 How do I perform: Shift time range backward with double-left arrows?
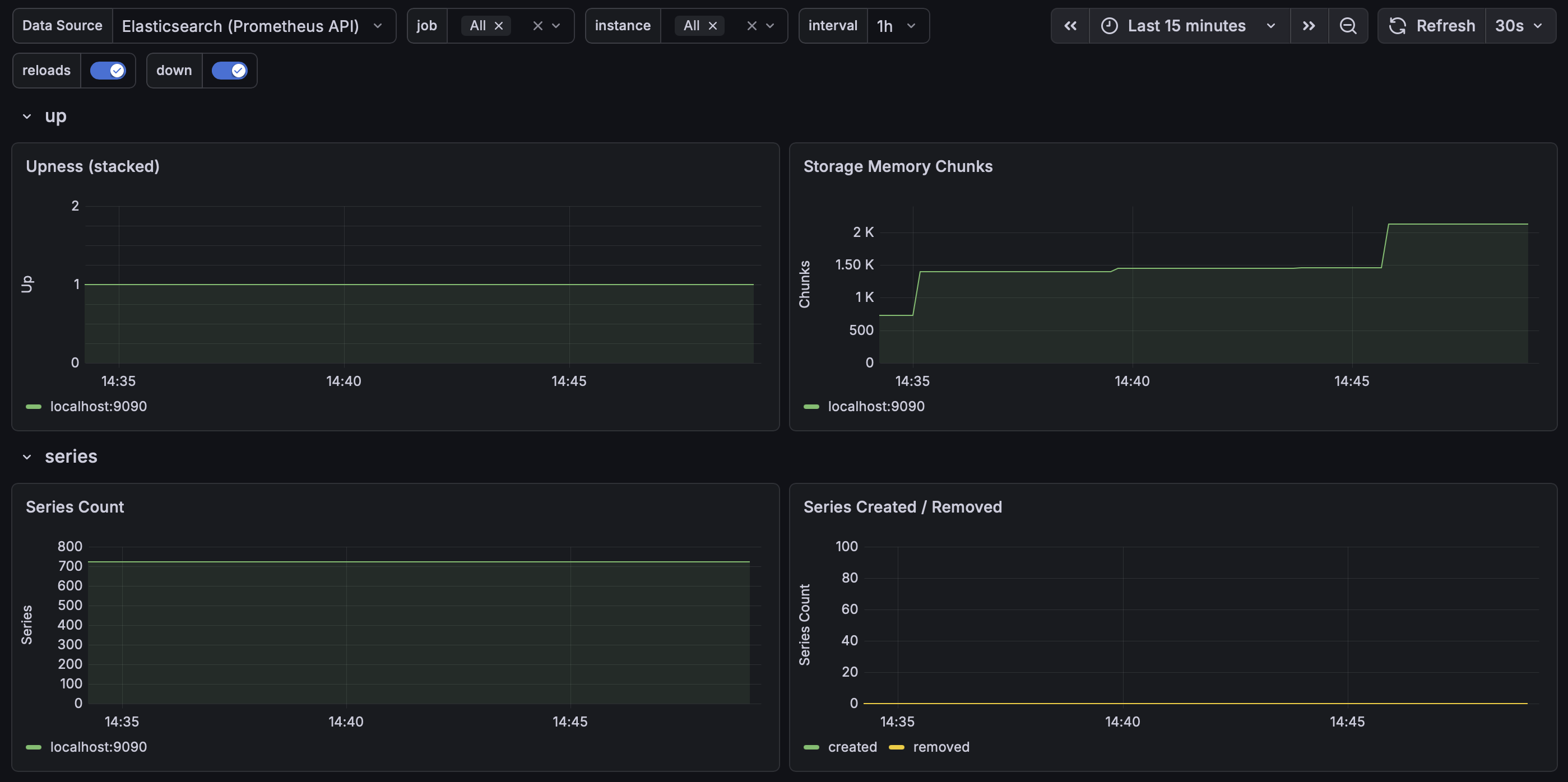1070,26
